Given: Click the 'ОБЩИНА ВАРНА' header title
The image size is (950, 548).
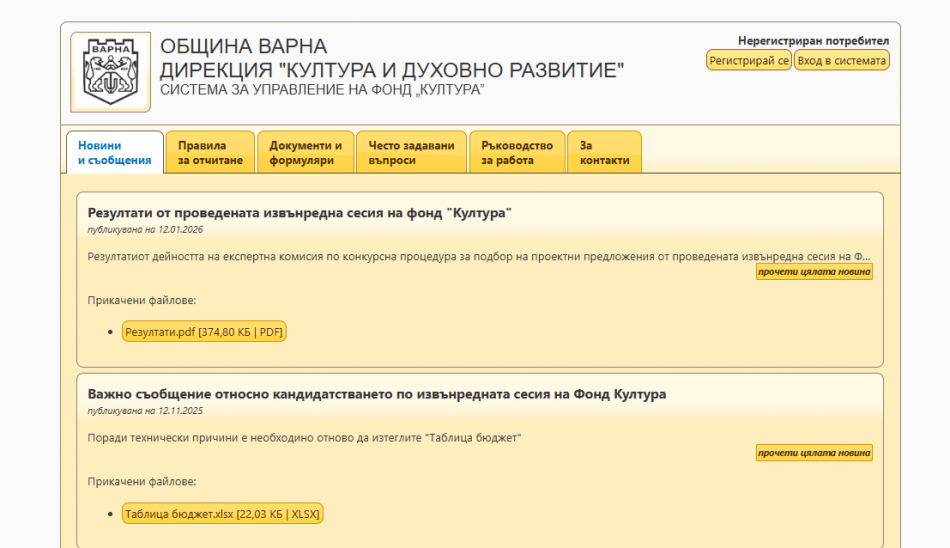Looking at the screenshot, I should (x=243, y=46).
